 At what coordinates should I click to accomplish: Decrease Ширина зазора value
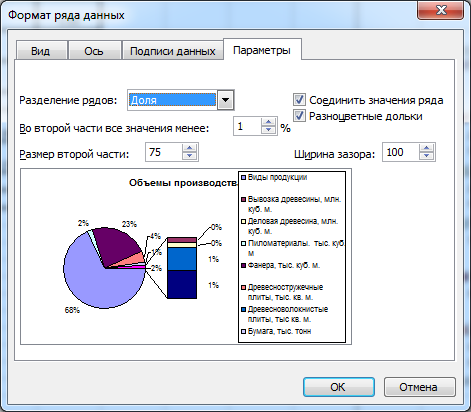pos(427,156)
